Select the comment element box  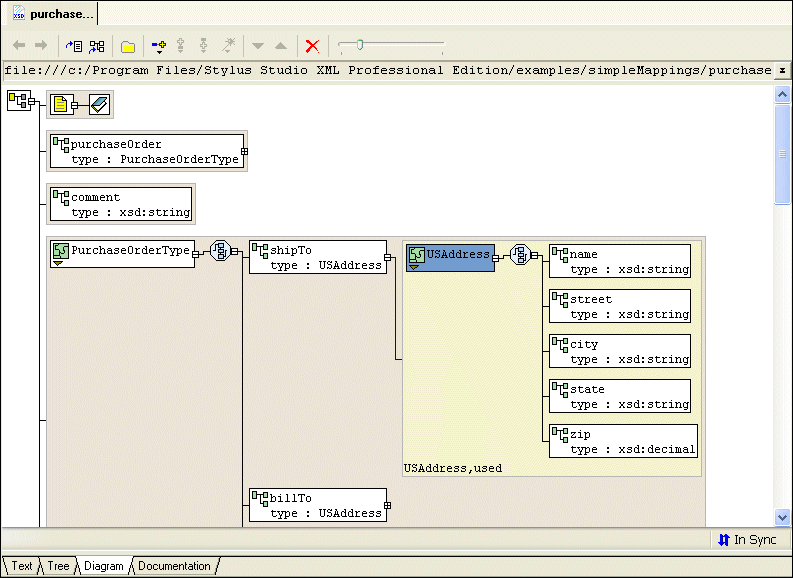pyautogui.click(x=120, y=204)
